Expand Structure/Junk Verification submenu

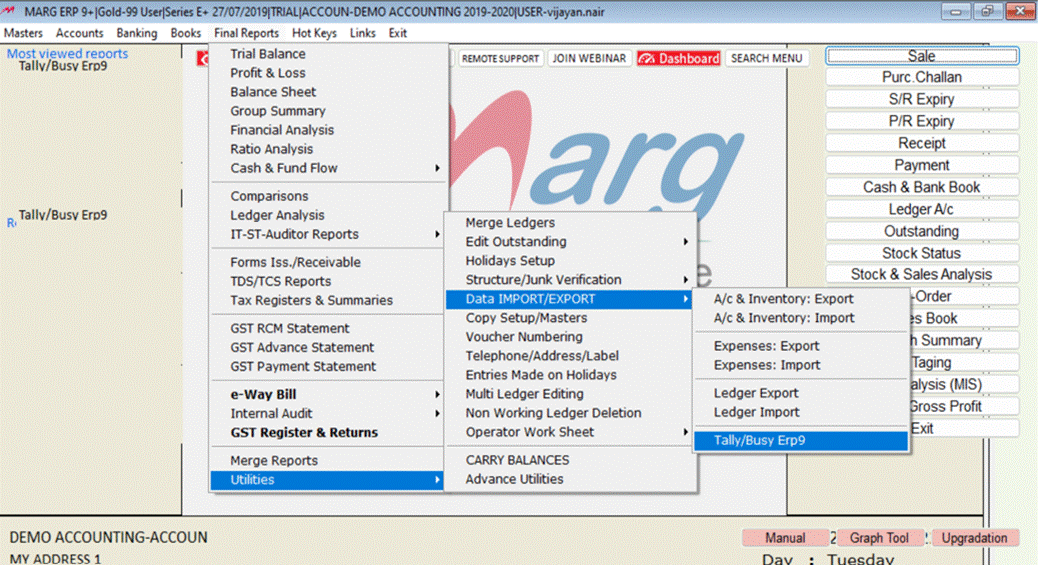571,280
